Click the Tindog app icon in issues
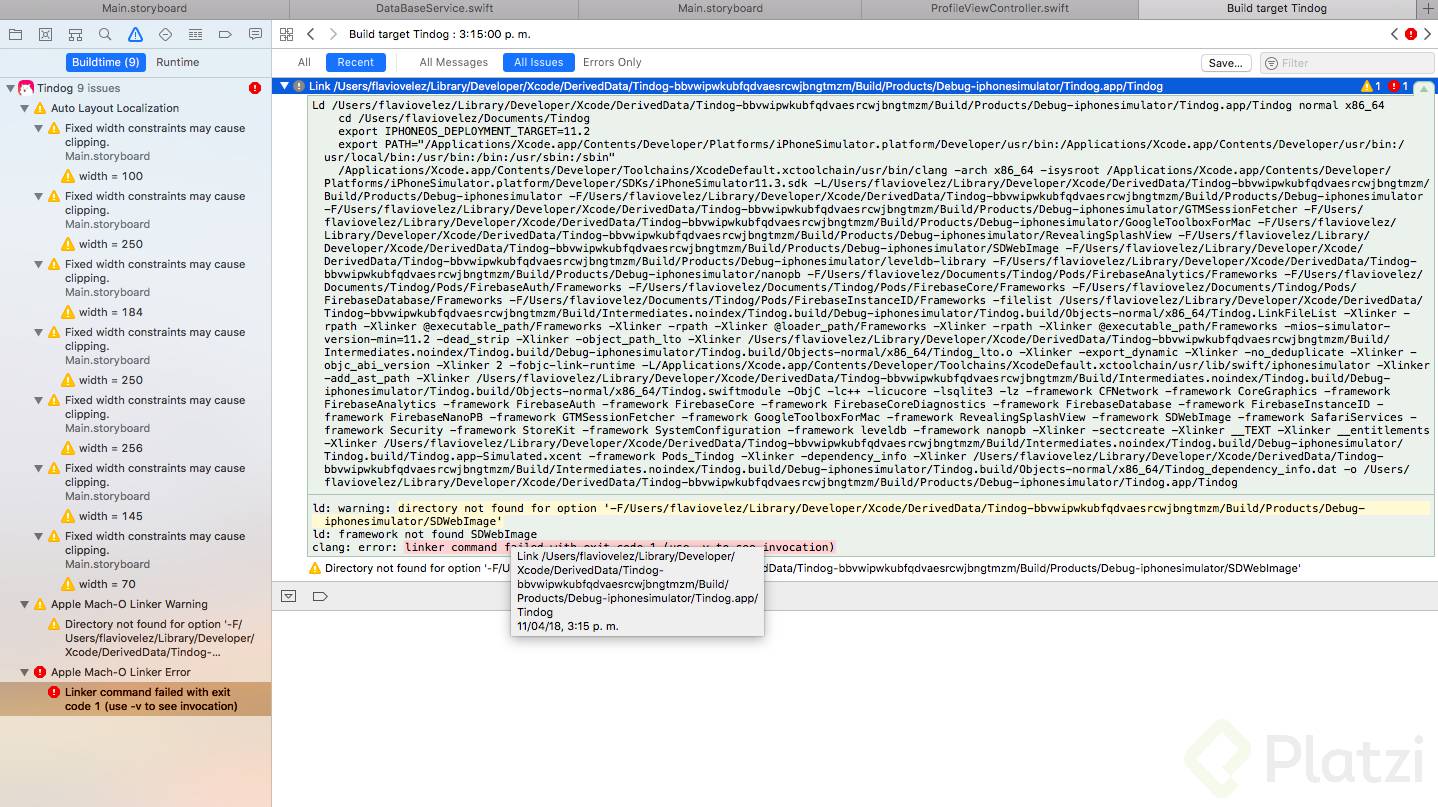 (26, 88)
